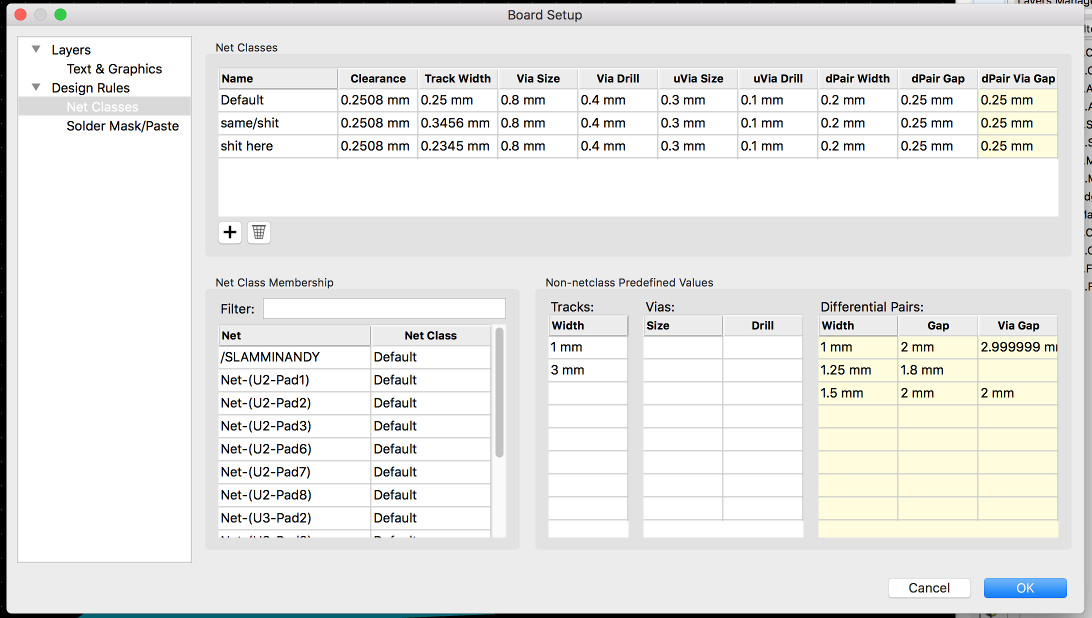Select the Net Classes tree item
Image resolution: width=1092 pixels, height=618 pixels.
click(x=102, y=107)
